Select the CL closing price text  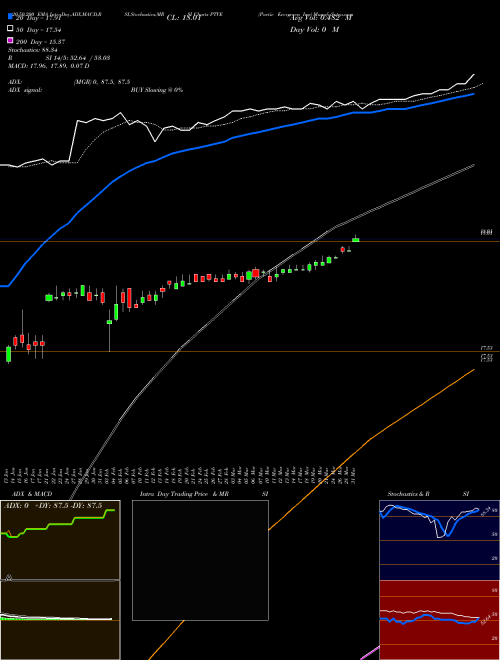[x=183, y=18]
